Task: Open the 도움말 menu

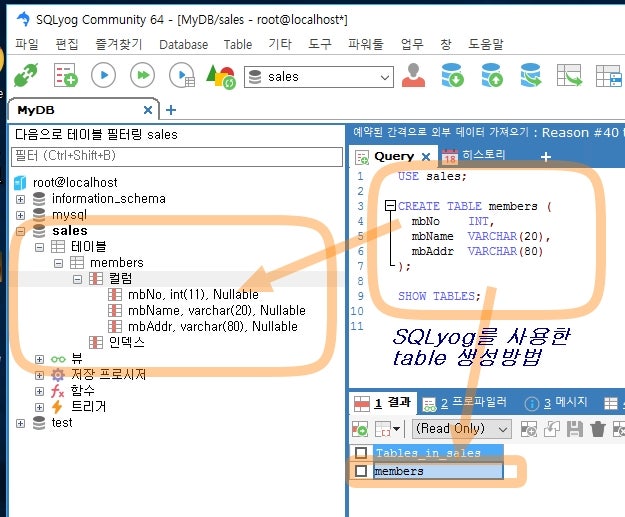Action: tap(485, 44)
